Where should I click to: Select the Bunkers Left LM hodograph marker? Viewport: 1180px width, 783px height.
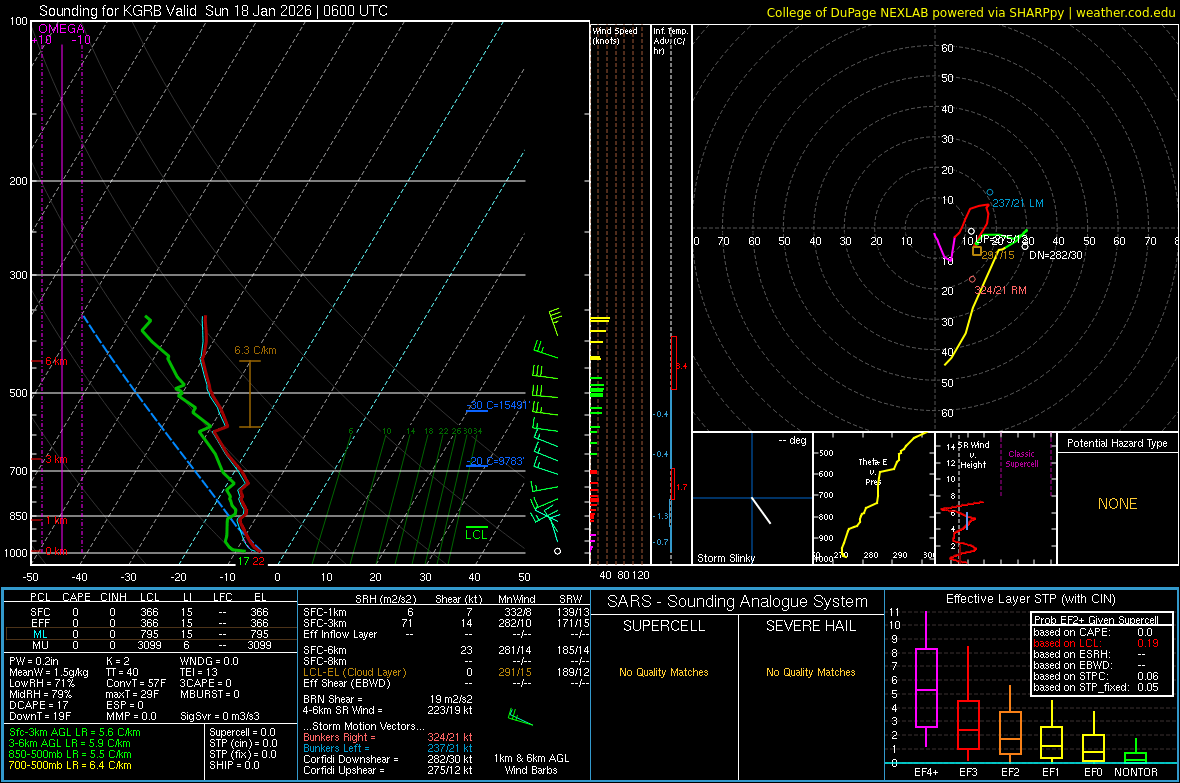click(x=990, y=193)
